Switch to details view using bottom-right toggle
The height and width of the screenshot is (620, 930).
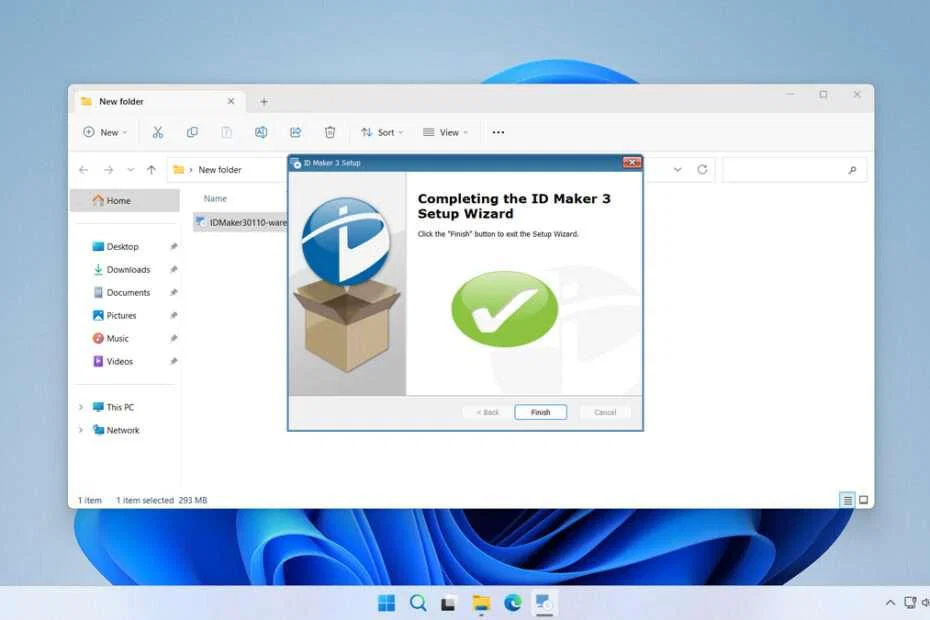[846, 499]
